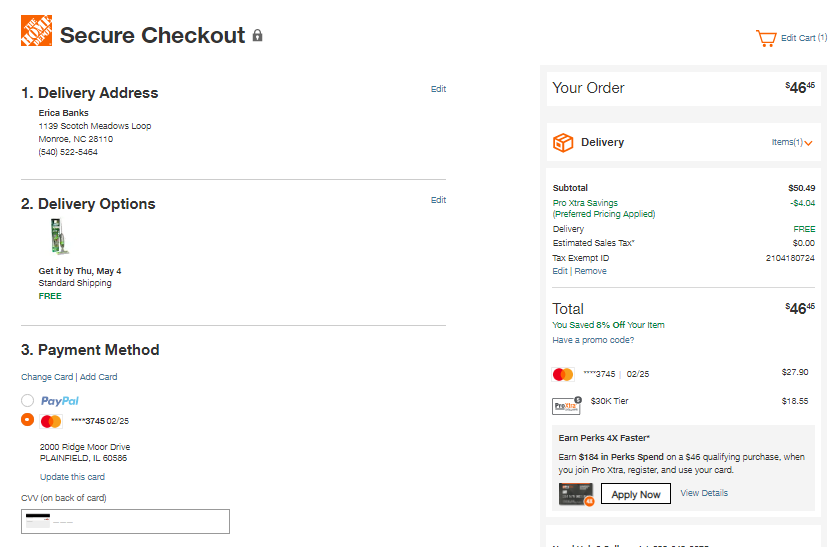Click The Home Depot logo
Viewport: 831px width, 547px height.
(x=37, y=31)
